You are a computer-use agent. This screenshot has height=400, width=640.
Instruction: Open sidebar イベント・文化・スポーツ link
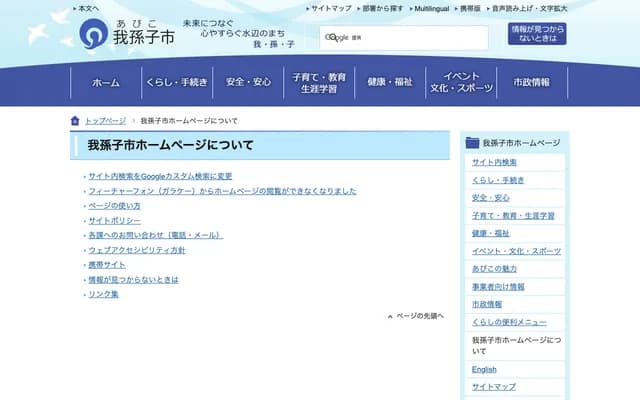[516, 251]
